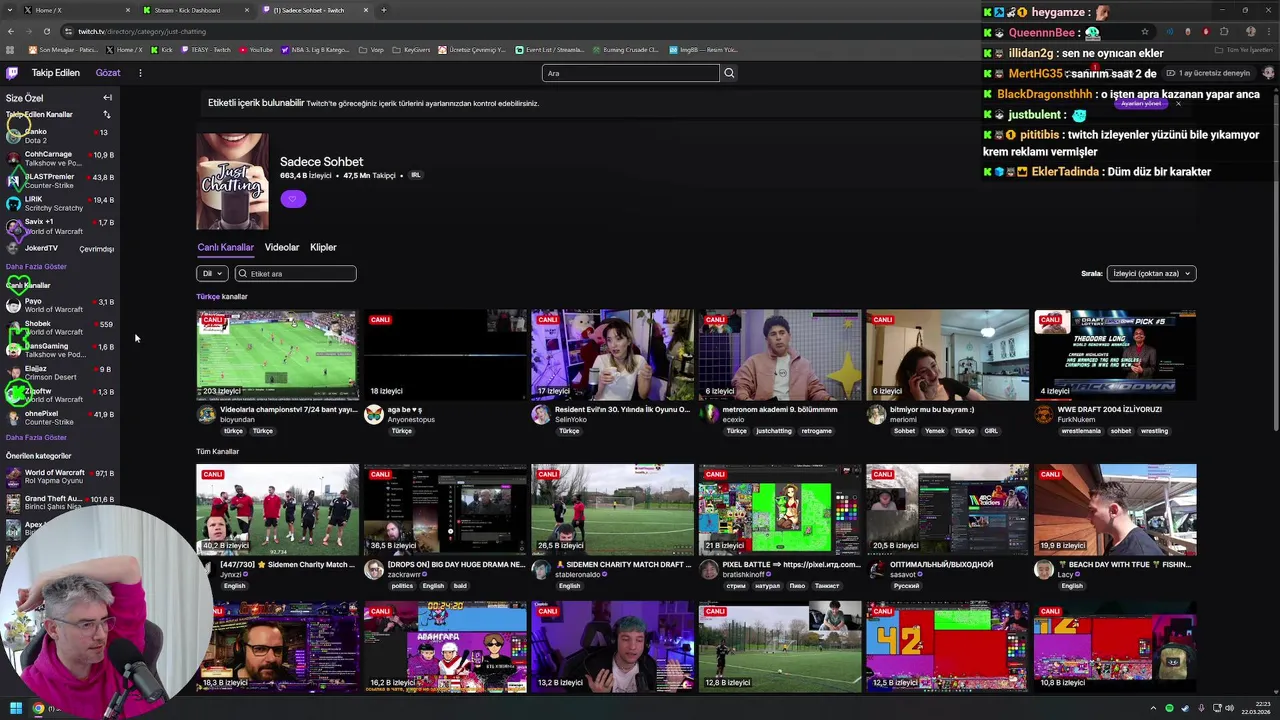Image resolution: width=1280 pixels, height=720 pixels.
Task: Switch to the Klipler tab
Action: [323, 247]
